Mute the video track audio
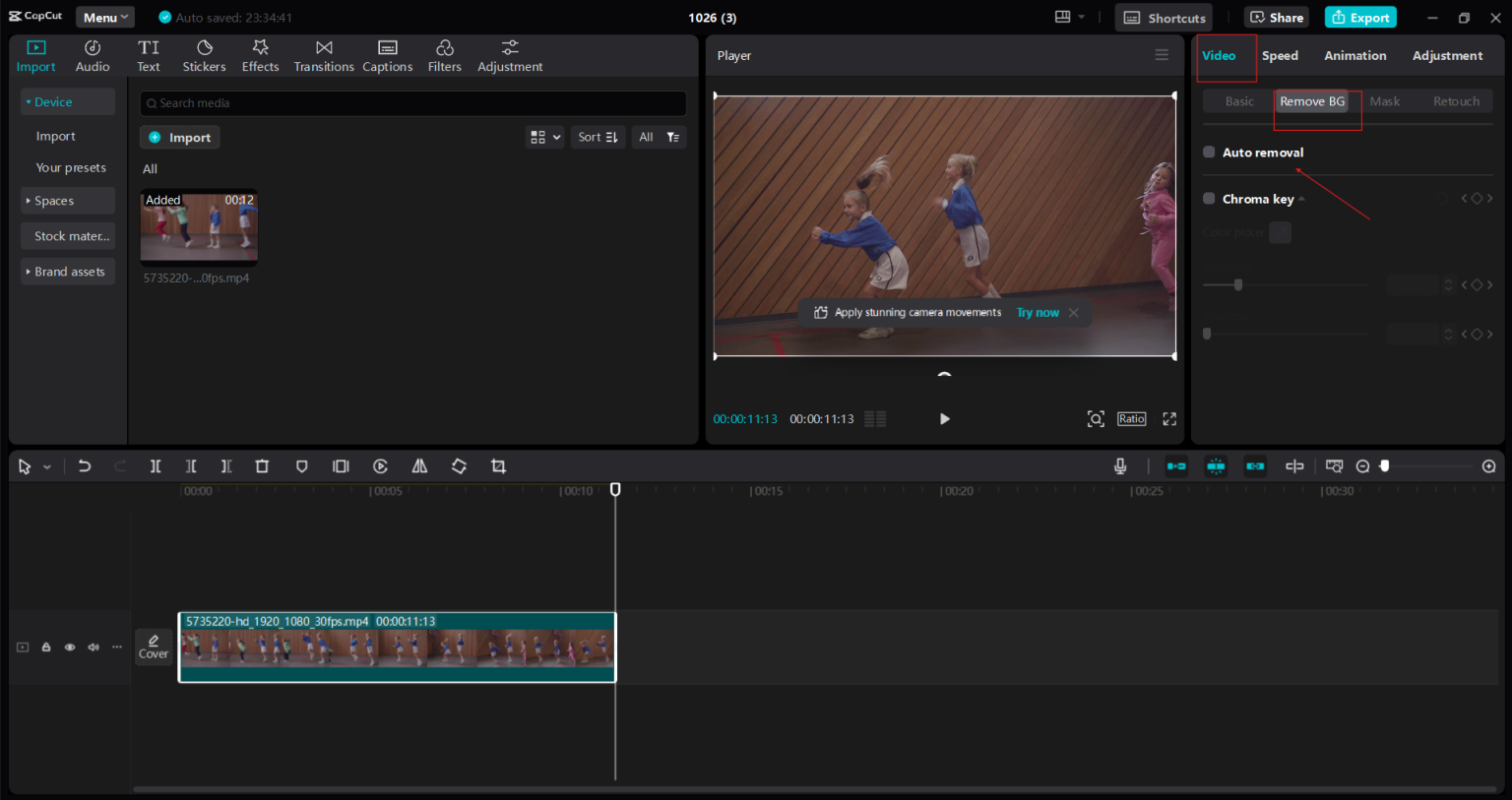The height and width of the screenshot is (800, 1512). click(93, 646)
